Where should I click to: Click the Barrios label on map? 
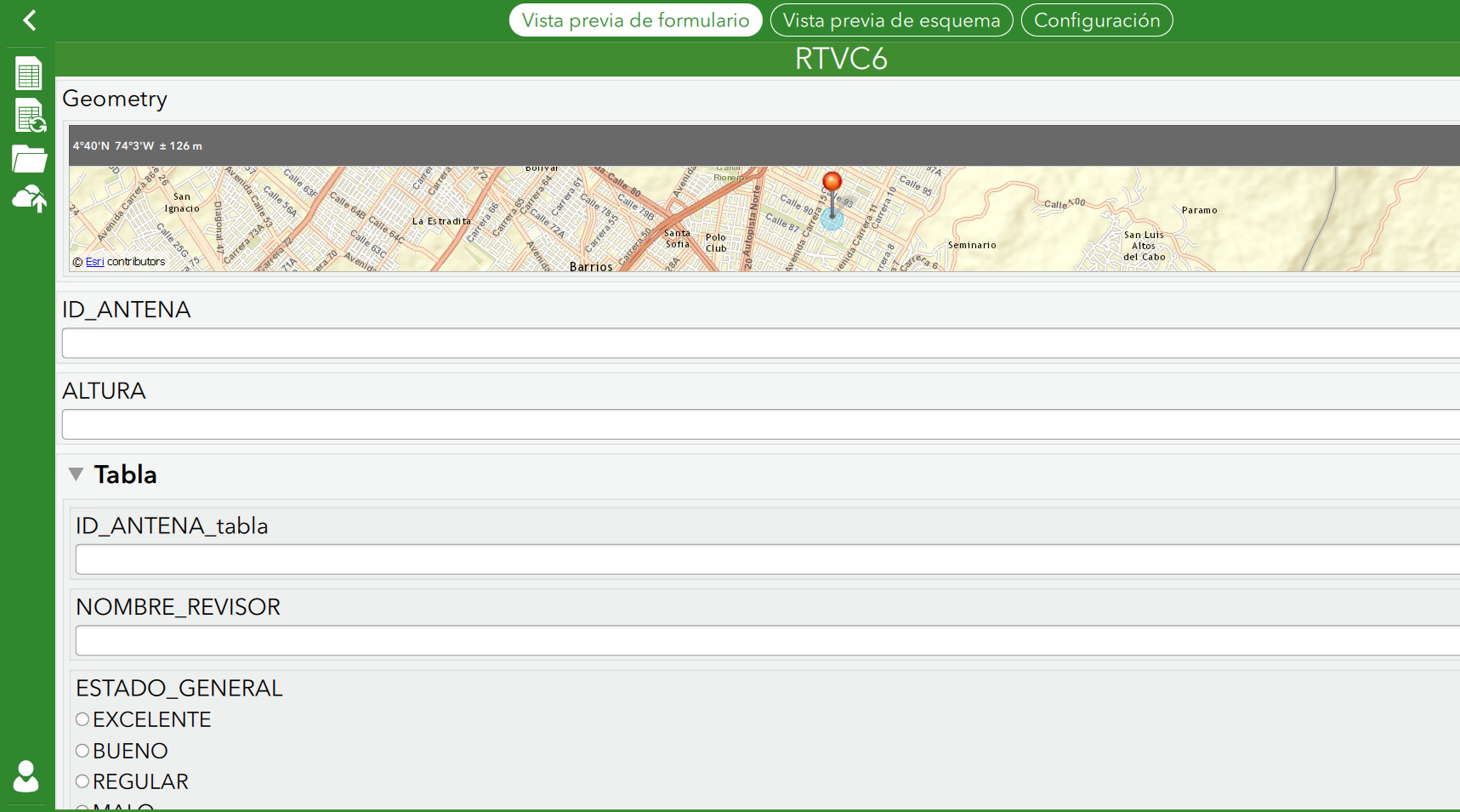pos(591,267)
